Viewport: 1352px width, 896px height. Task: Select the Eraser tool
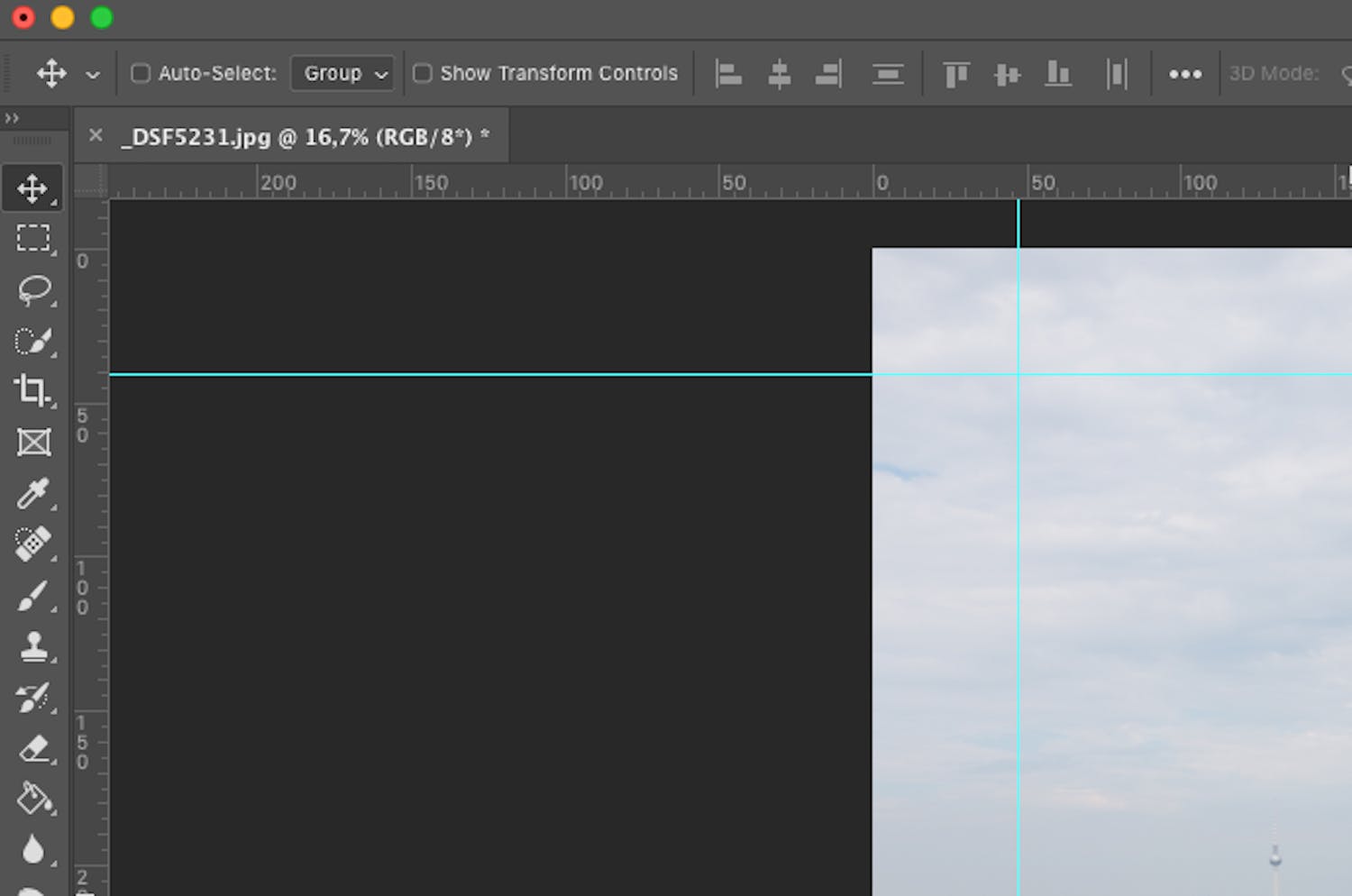coord(33,748)
